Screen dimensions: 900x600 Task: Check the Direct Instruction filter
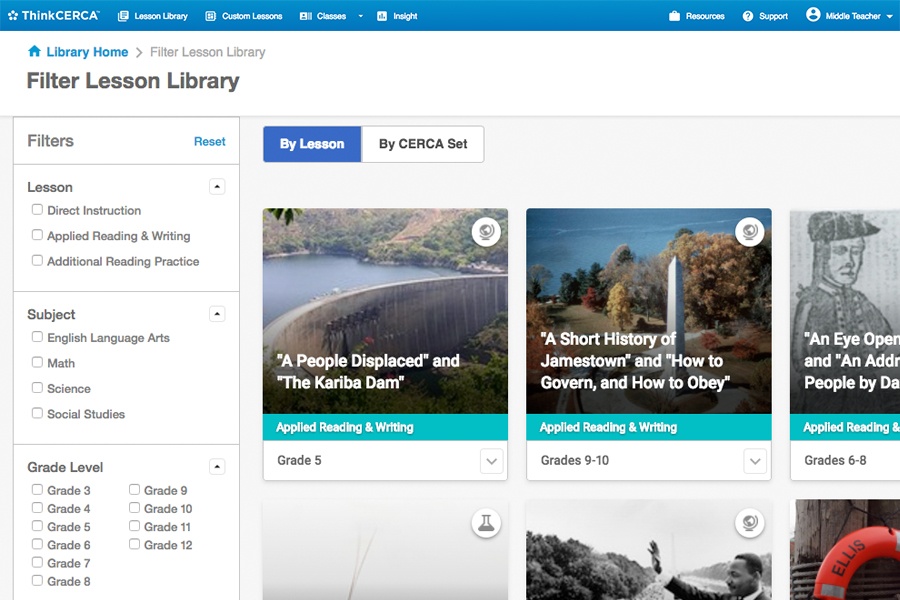(37, 210)
